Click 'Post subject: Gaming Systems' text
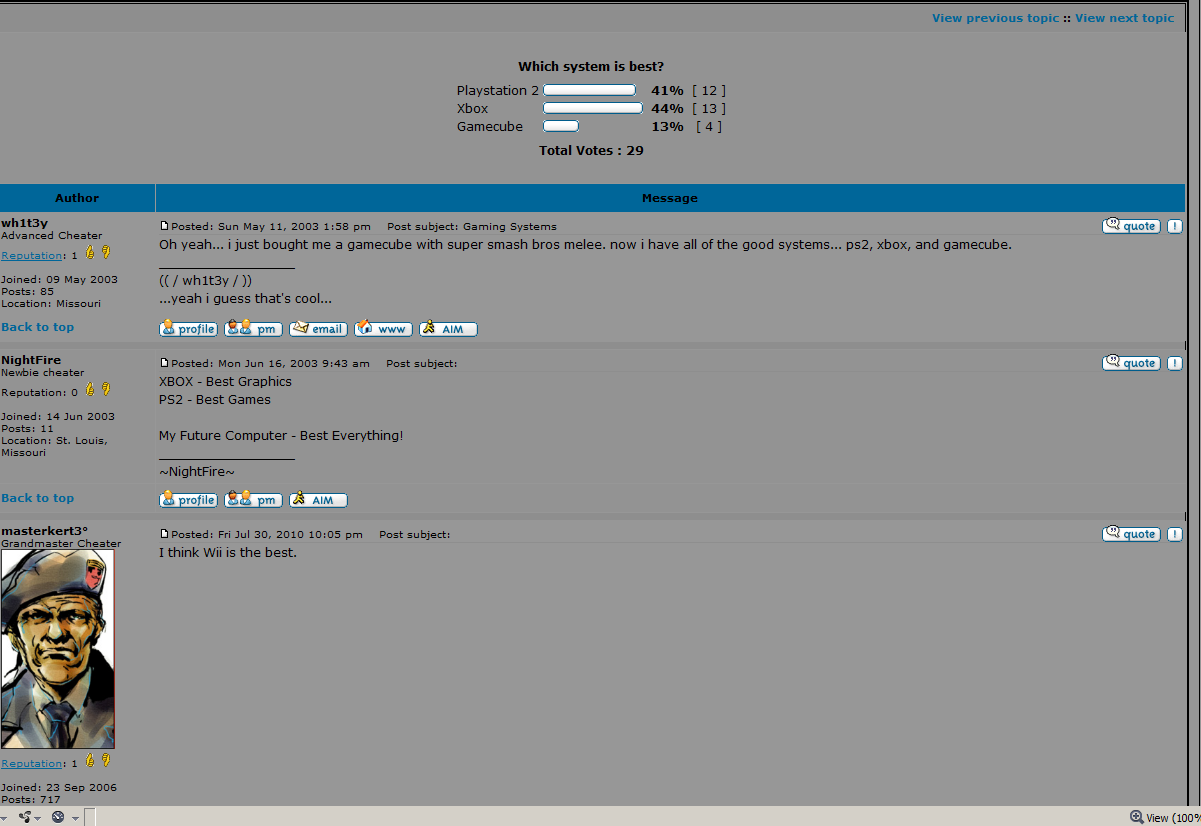The image size is (1201, 826). (472, 227)
